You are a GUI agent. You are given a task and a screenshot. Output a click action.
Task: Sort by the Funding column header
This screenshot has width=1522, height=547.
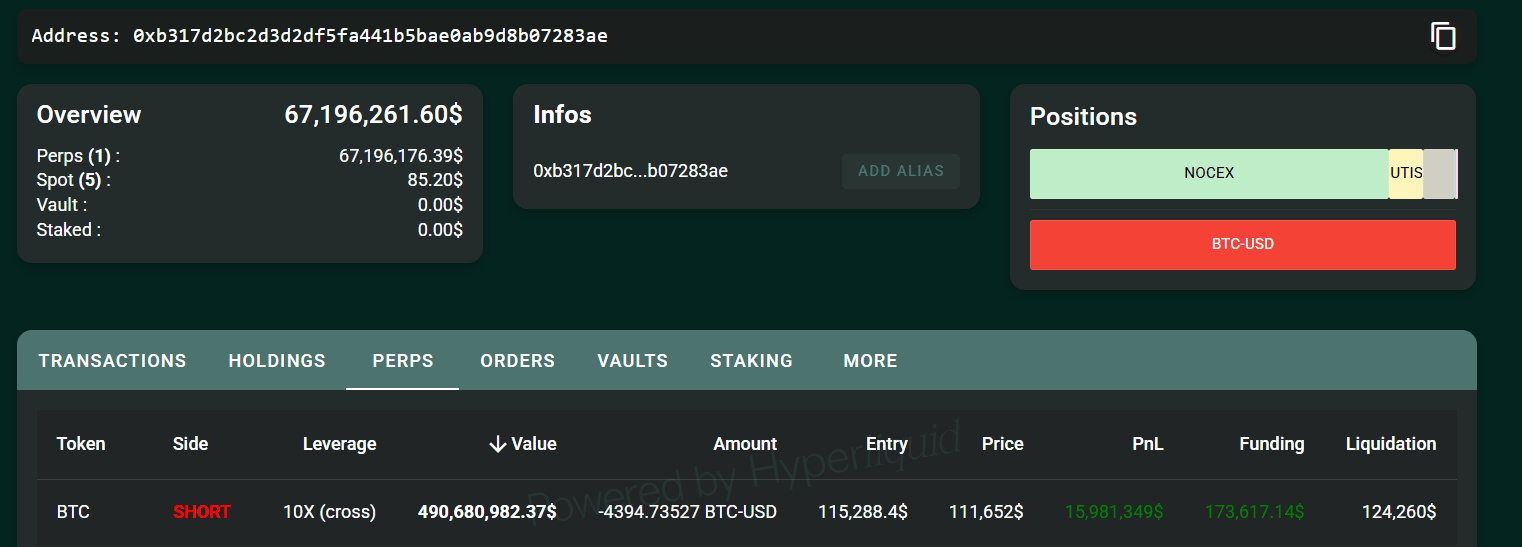[x=1271, y=444]
